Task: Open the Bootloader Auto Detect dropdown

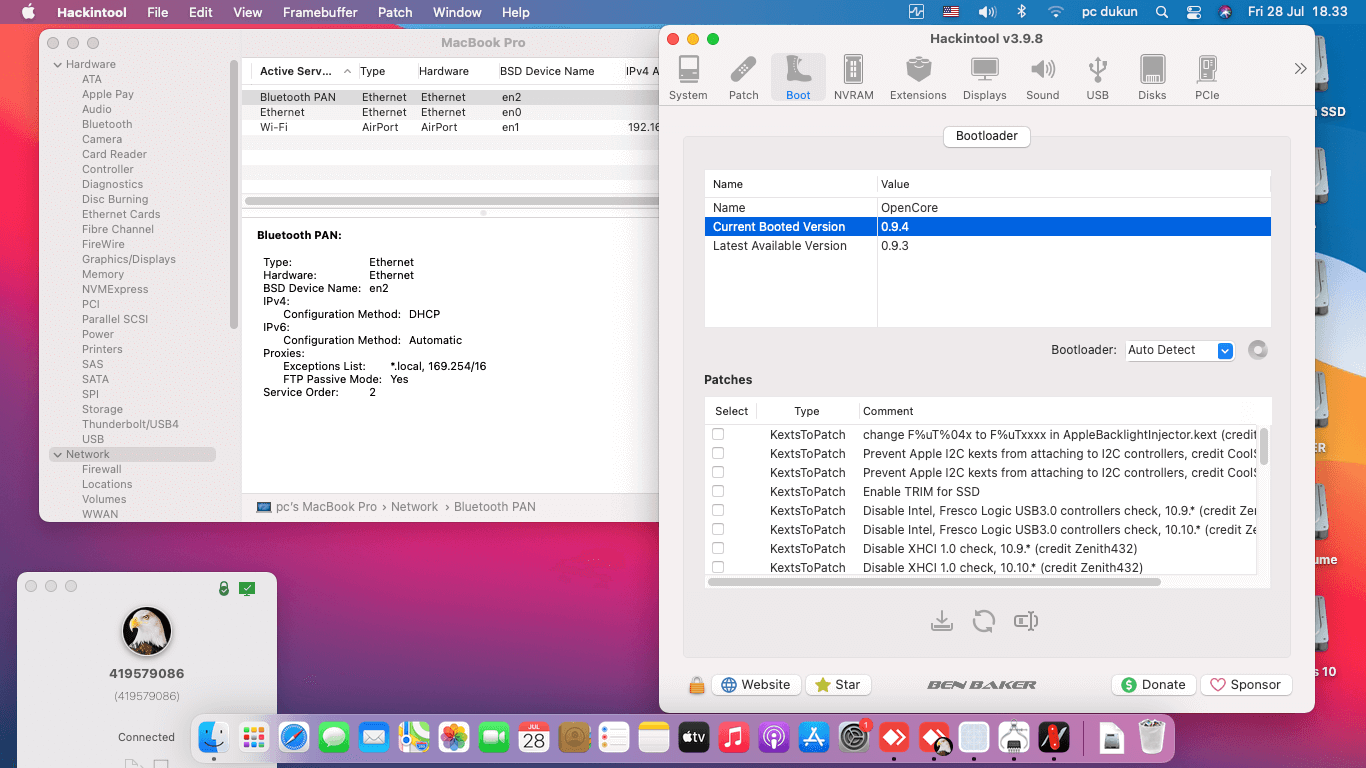Action: click(x=1180, y=350)
